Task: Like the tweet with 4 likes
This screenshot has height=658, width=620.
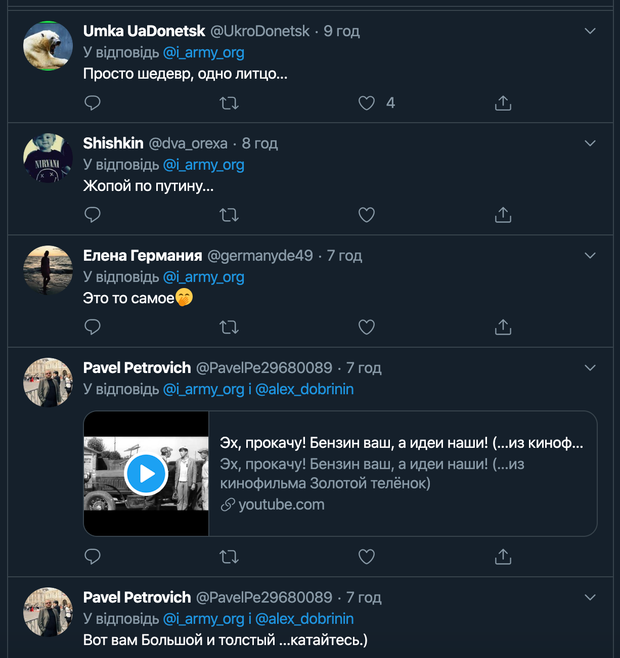Action: pos(366,103)
